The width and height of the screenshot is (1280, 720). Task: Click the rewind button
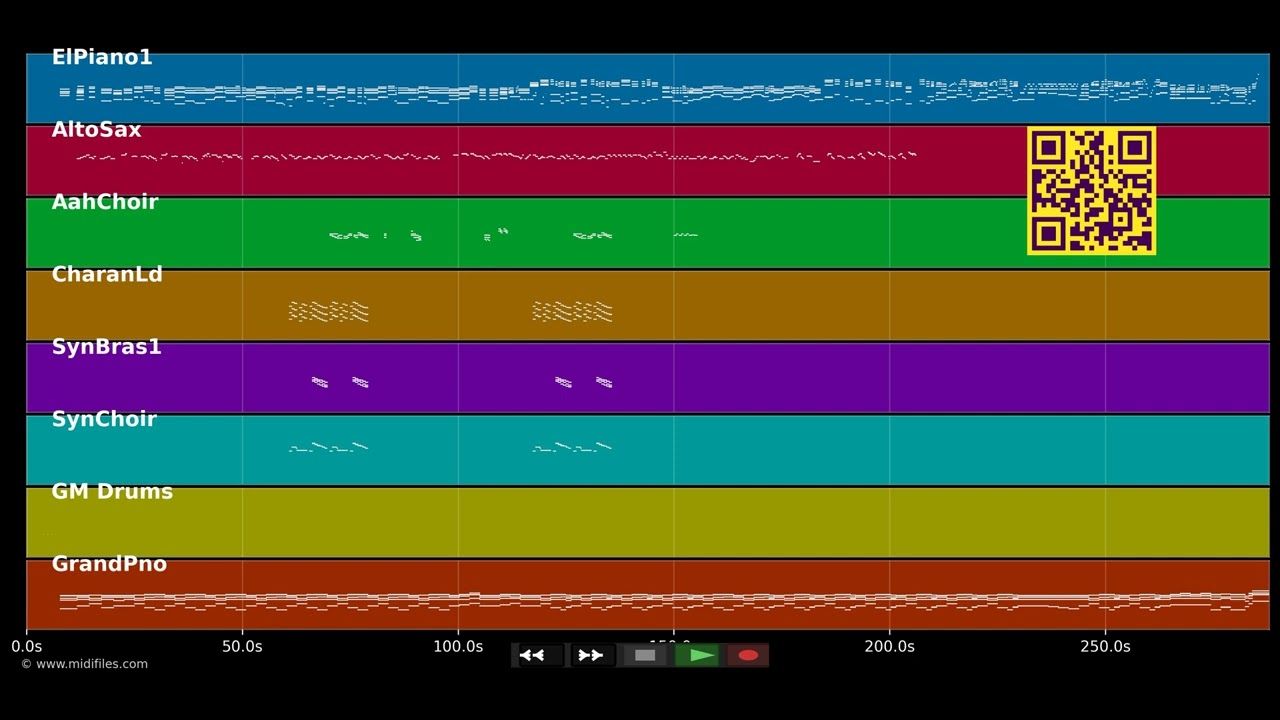click(x=539, y=655)
